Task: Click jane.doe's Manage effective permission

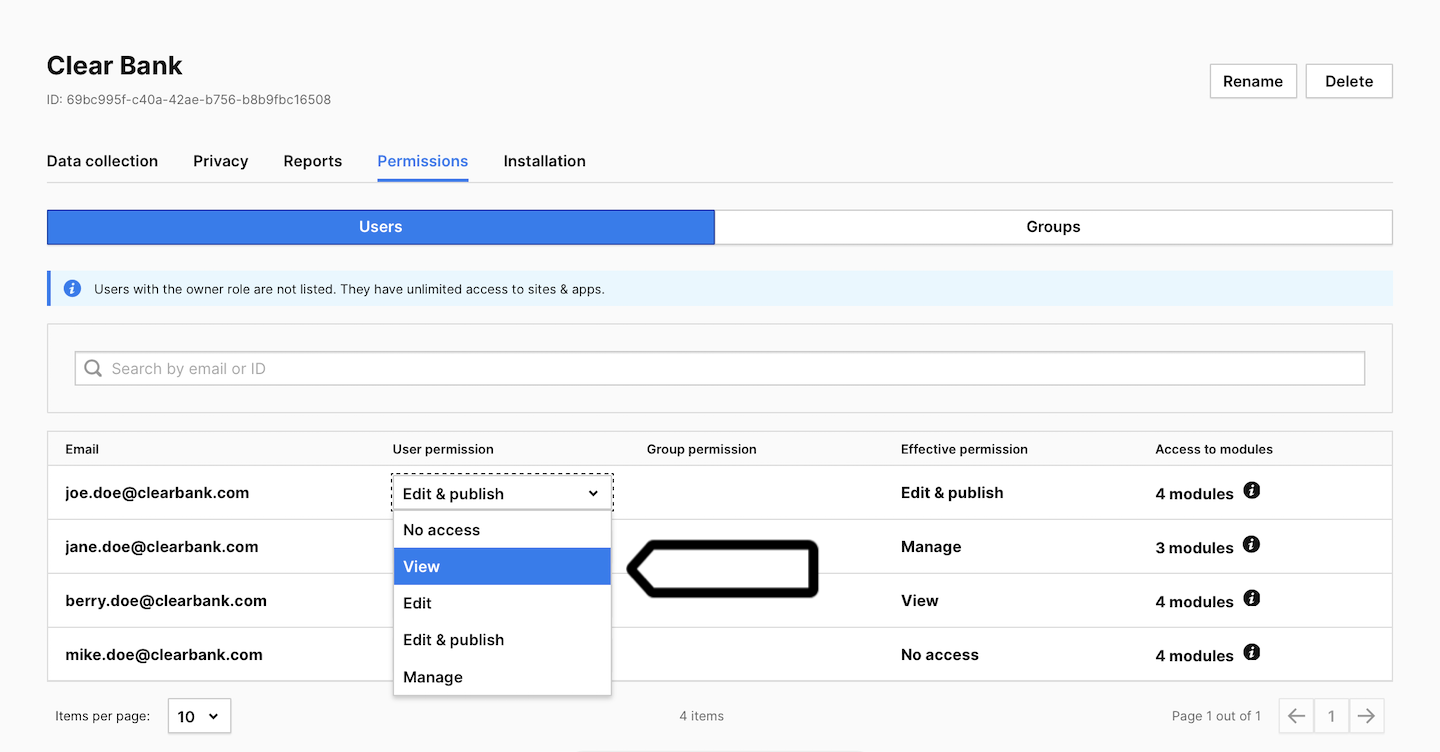Action: (x=931, y=547)
